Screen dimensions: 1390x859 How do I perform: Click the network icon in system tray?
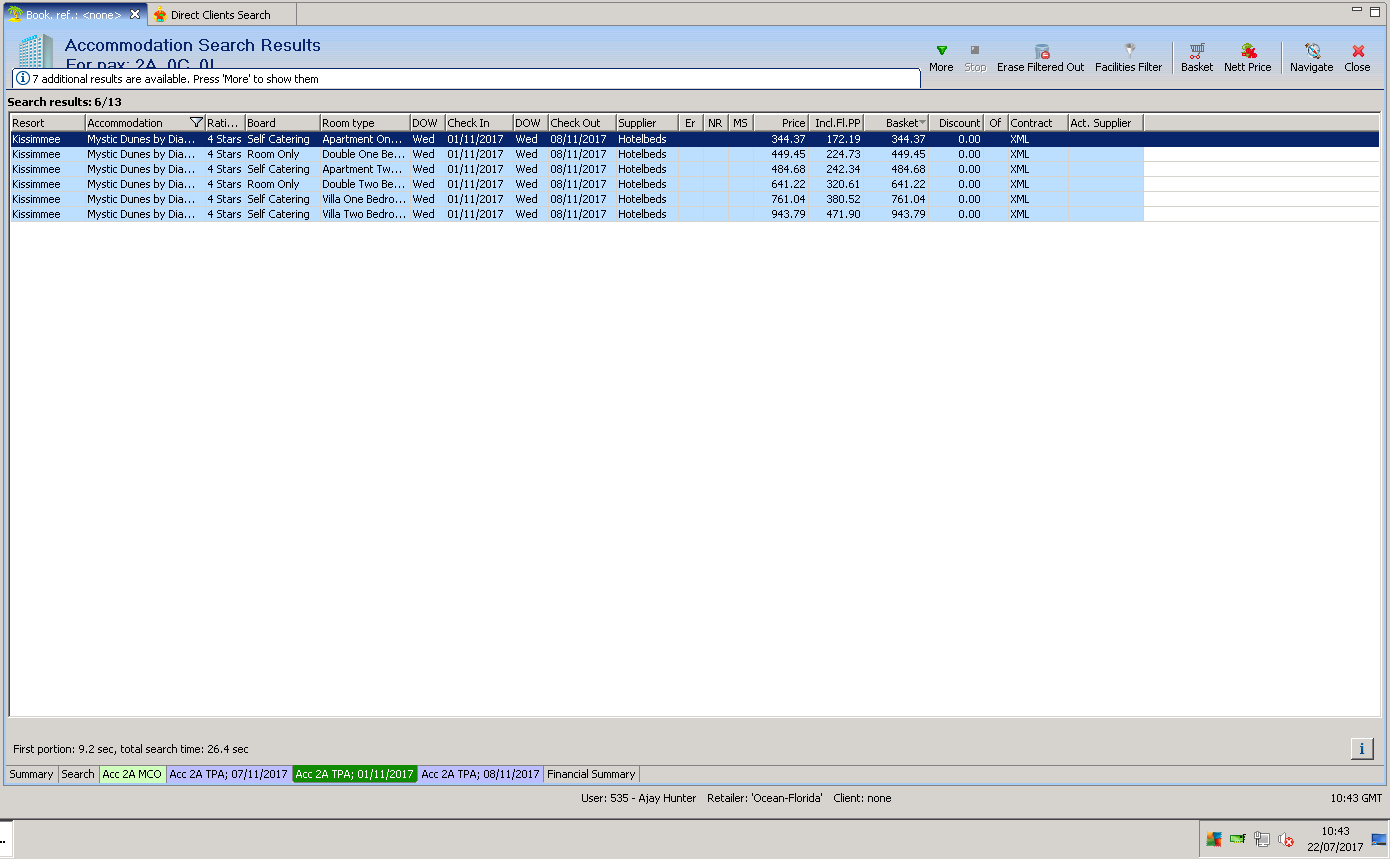pyautogui.click(x=1262, y=840)
